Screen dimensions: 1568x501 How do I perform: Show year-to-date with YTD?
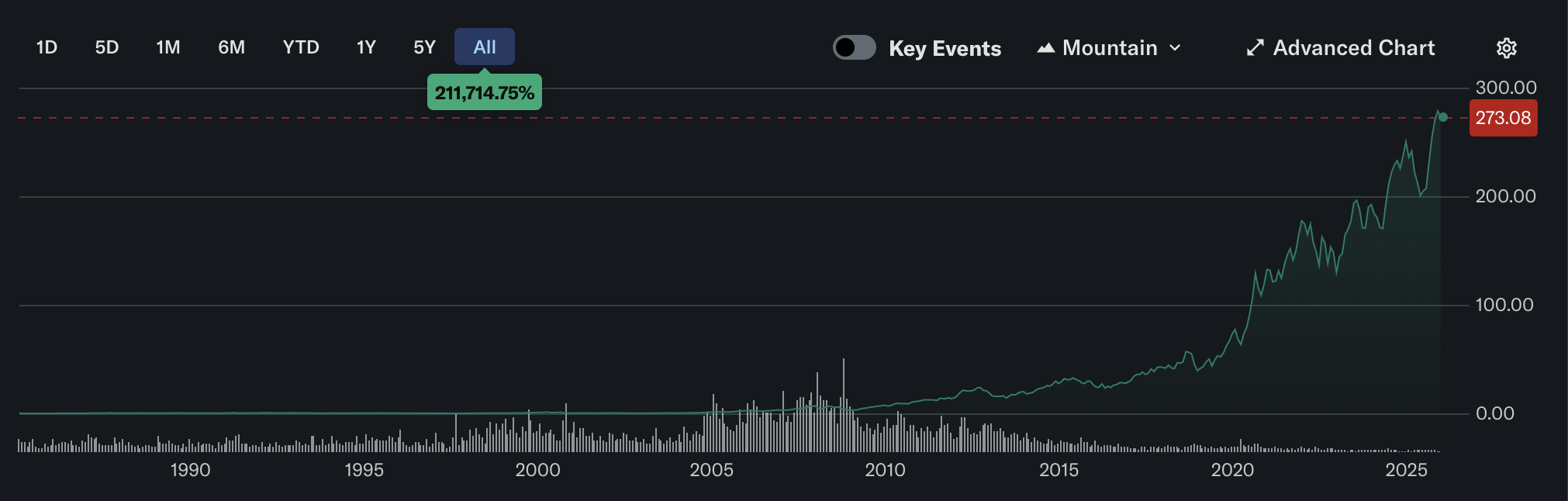301,47
